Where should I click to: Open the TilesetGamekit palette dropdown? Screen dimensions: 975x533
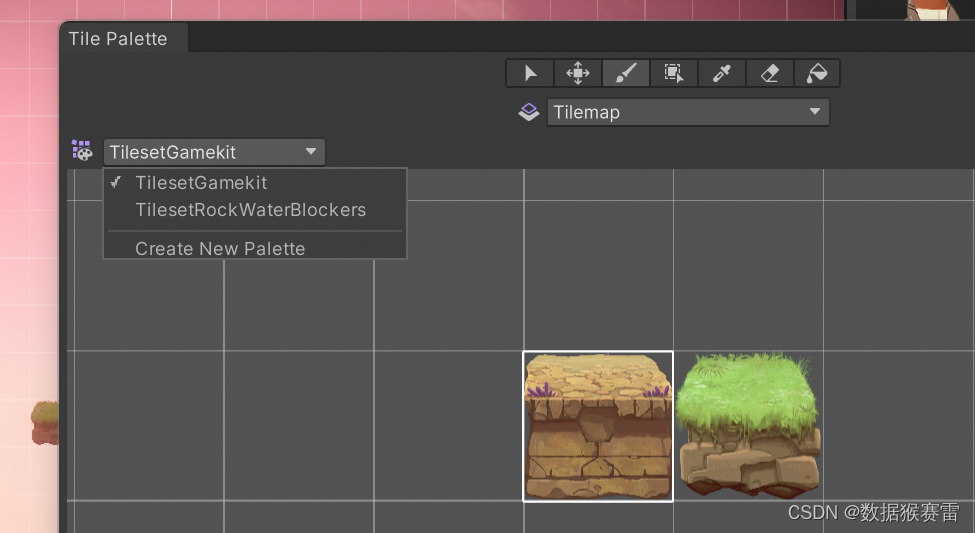click(x=214, y=152)
